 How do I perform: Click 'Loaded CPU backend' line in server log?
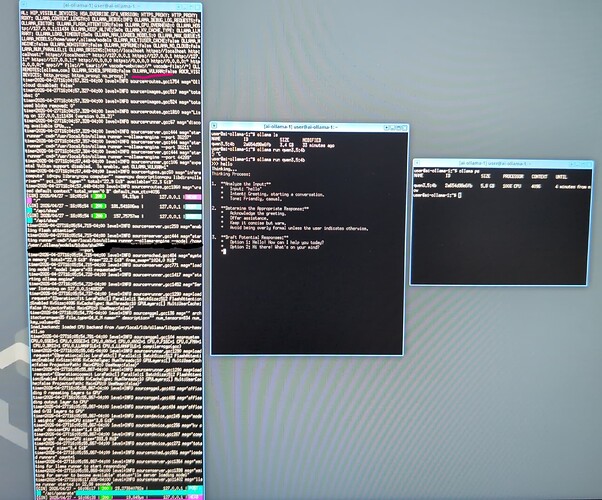116,328
